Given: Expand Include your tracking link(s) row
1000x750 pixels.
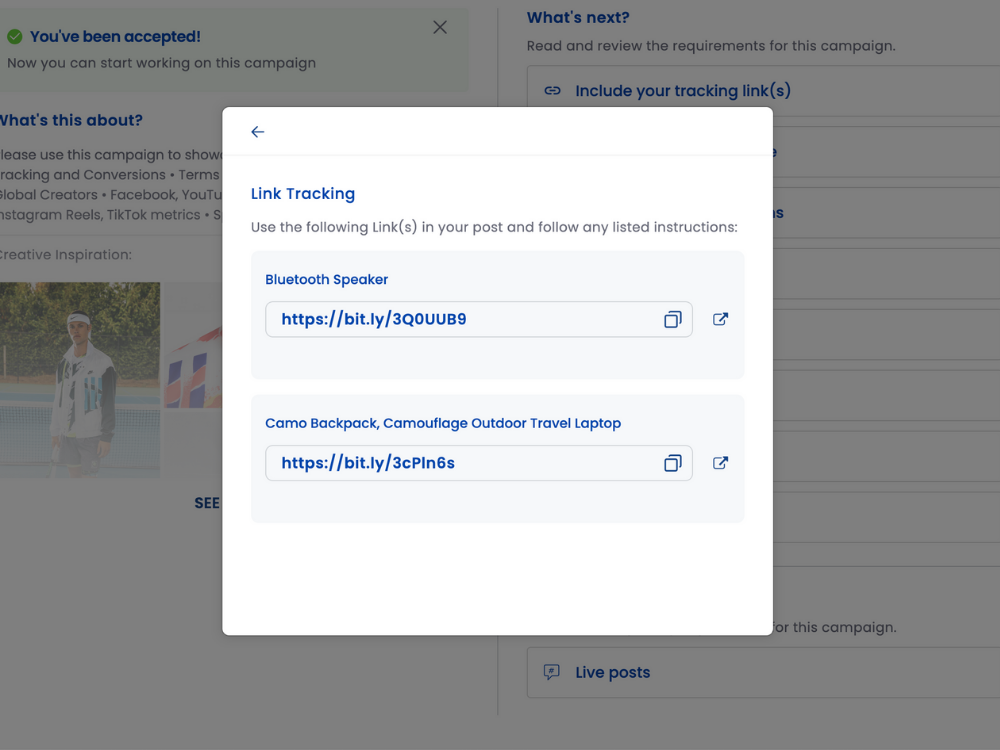Looking at the screenshot, I should (683, 91).
